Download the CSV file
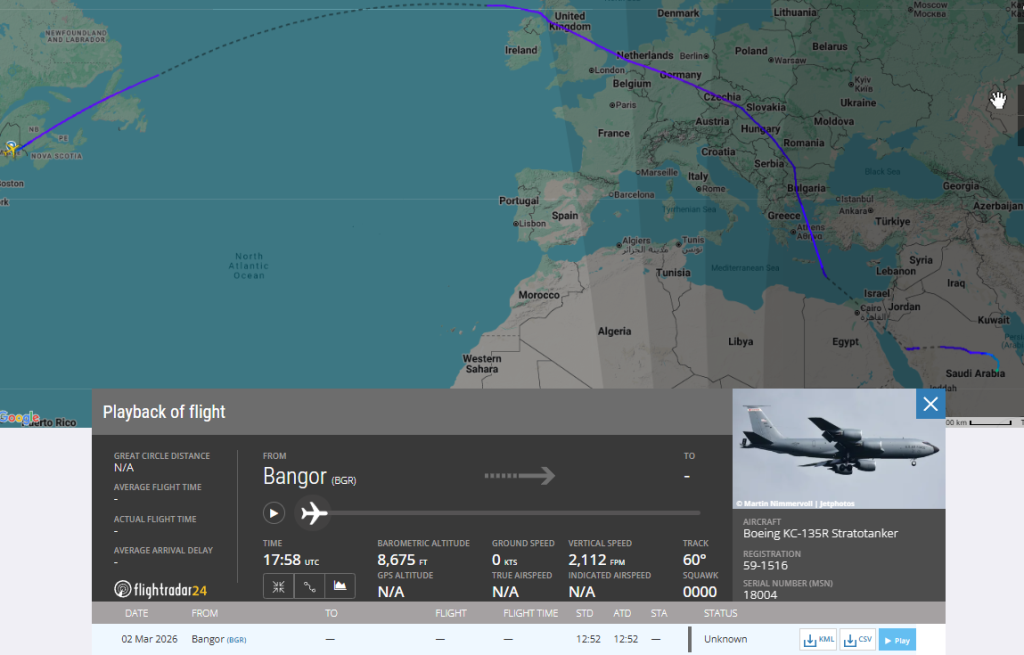This screenshot has width=1024, height=655. (x=857, y=640)
